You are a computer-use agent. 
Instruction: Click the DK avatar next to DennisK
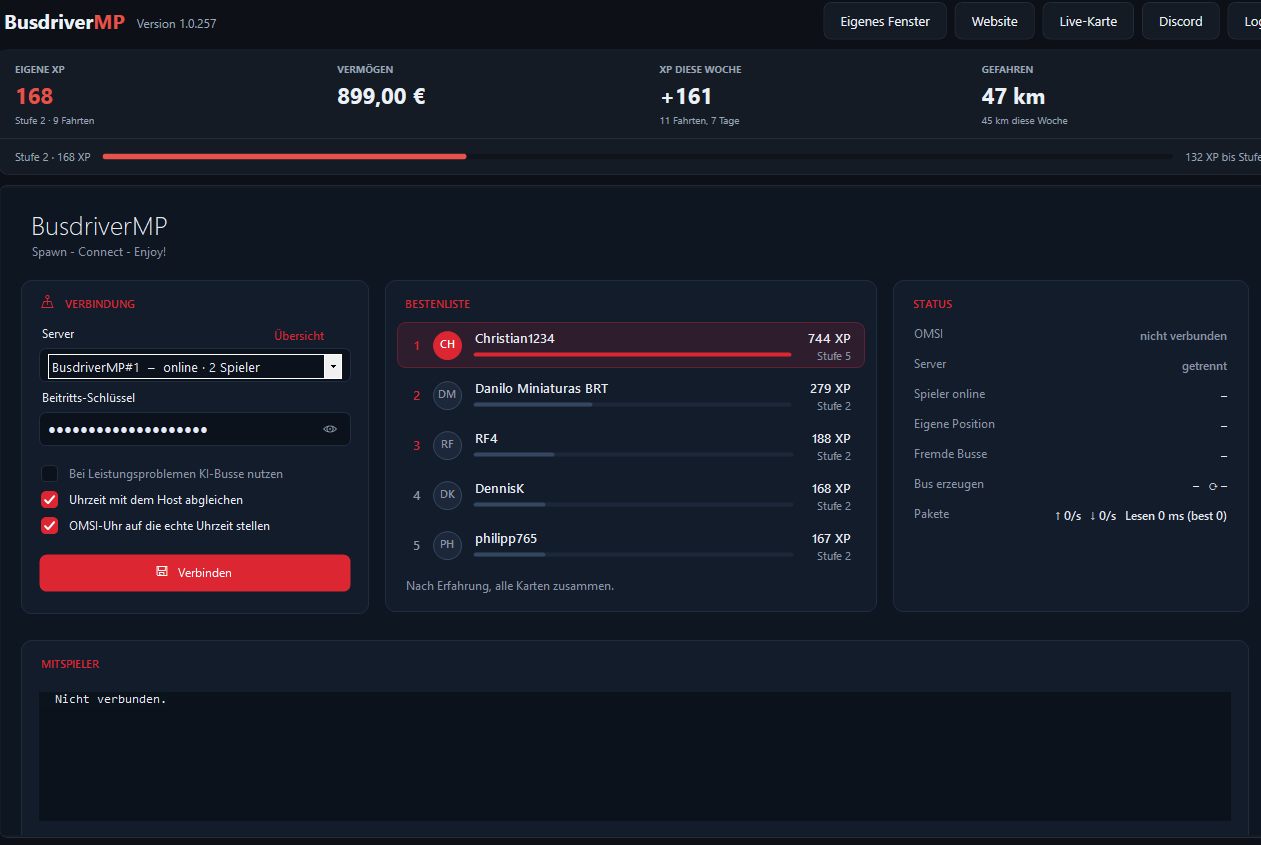tap(447, 495)
